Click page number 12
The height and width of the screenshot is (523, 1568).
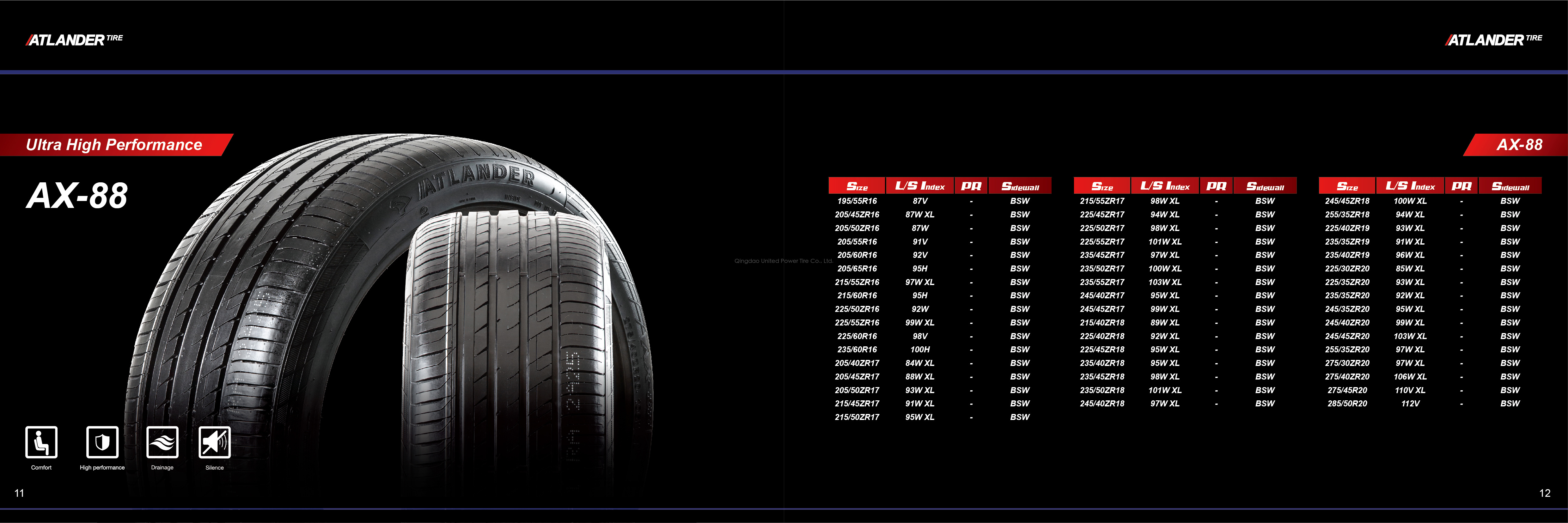(1545, 493)
